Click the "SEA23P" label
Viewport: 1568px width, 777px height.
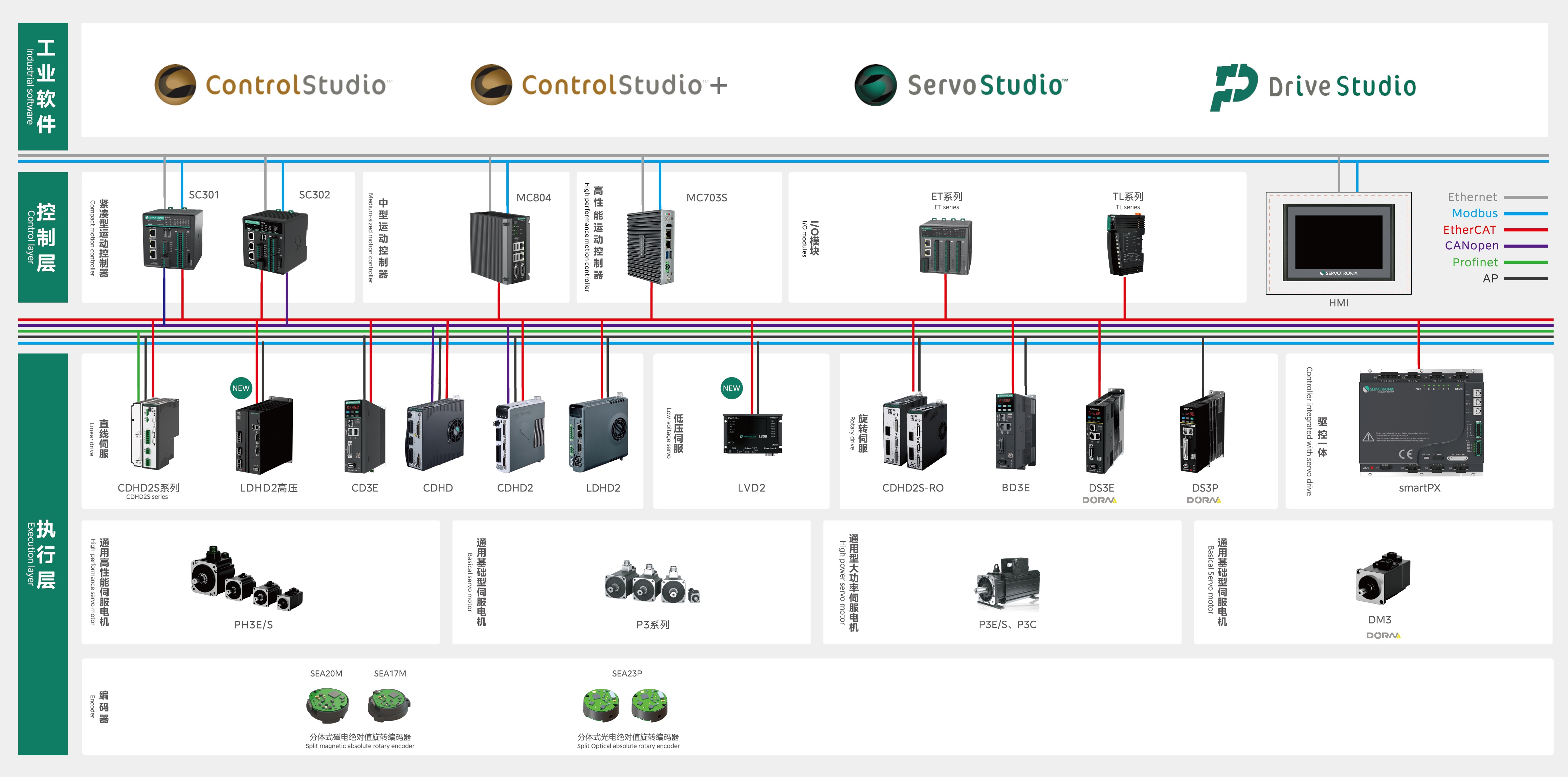tap(627, 673)
